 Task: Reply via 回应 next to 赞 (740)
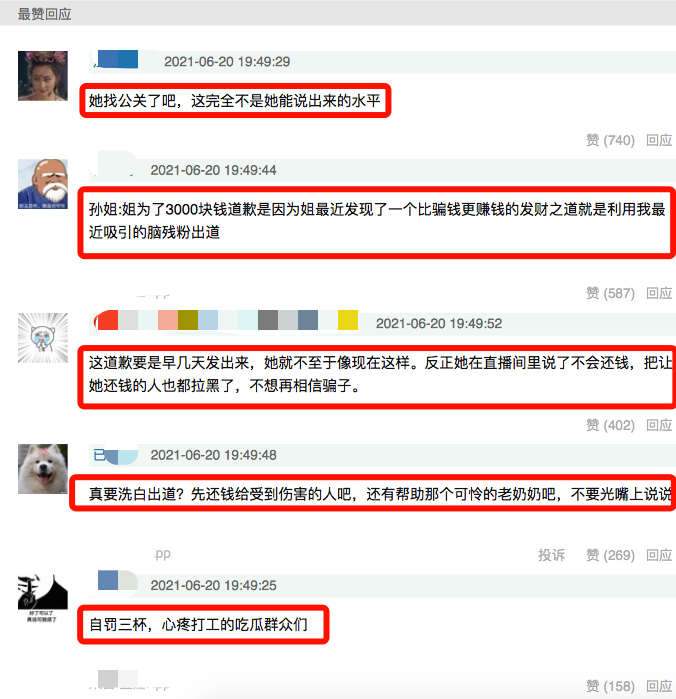click(x=659, y=140)
